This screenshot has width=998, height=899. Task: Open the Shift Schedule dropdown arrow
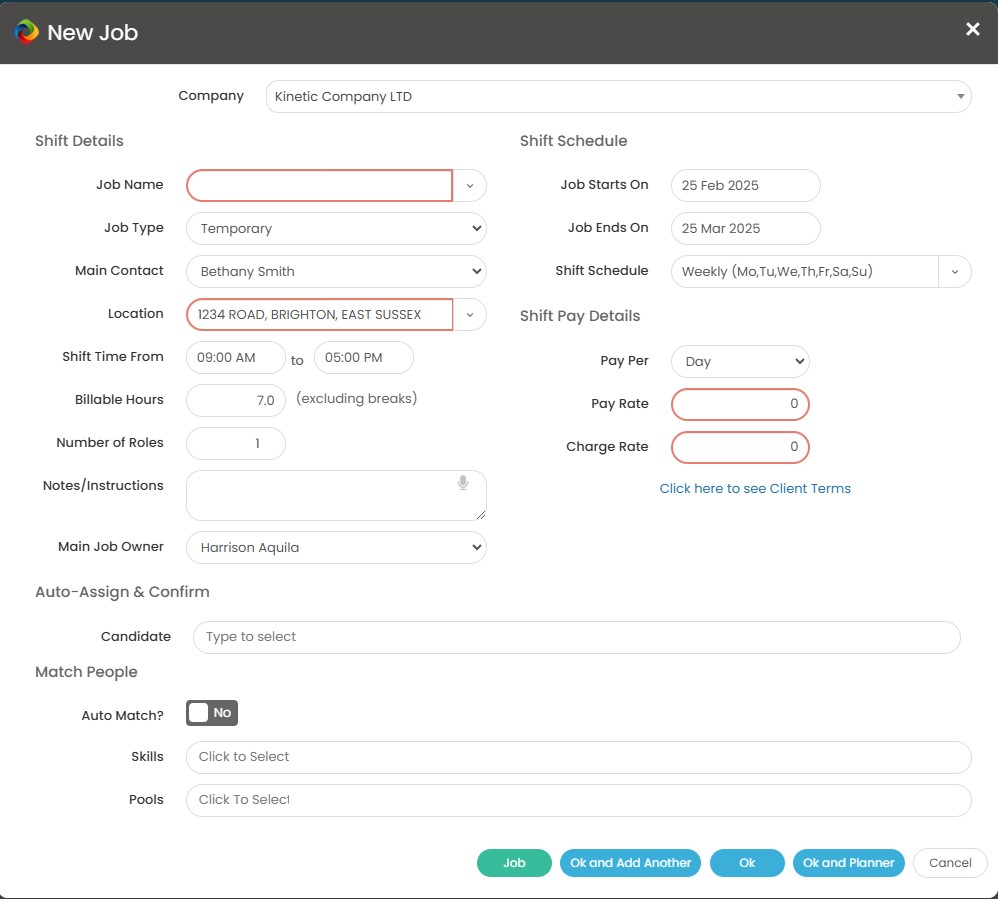[955, 272]
